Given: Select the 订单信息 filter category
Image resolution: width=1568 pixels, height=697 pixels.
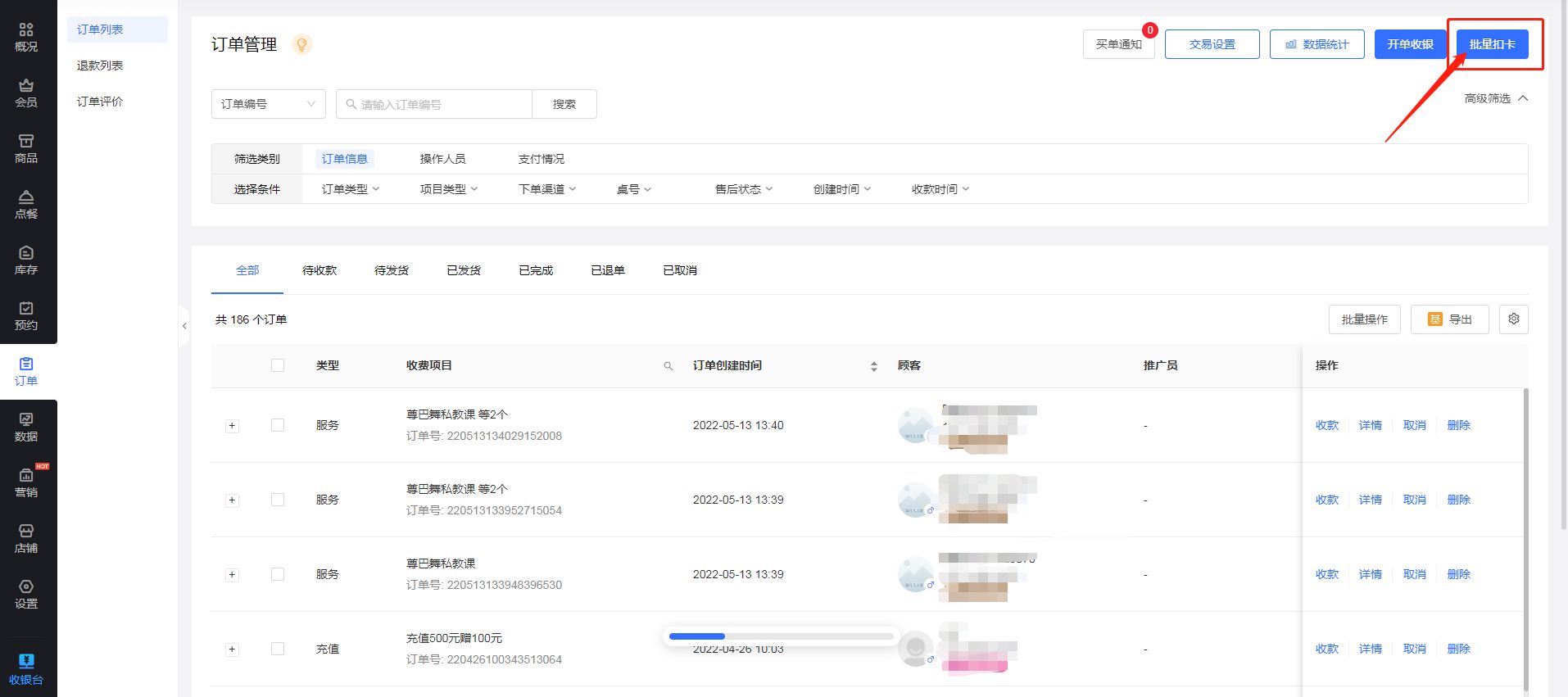Looking at the screenshot, I should tap(344, 159).
